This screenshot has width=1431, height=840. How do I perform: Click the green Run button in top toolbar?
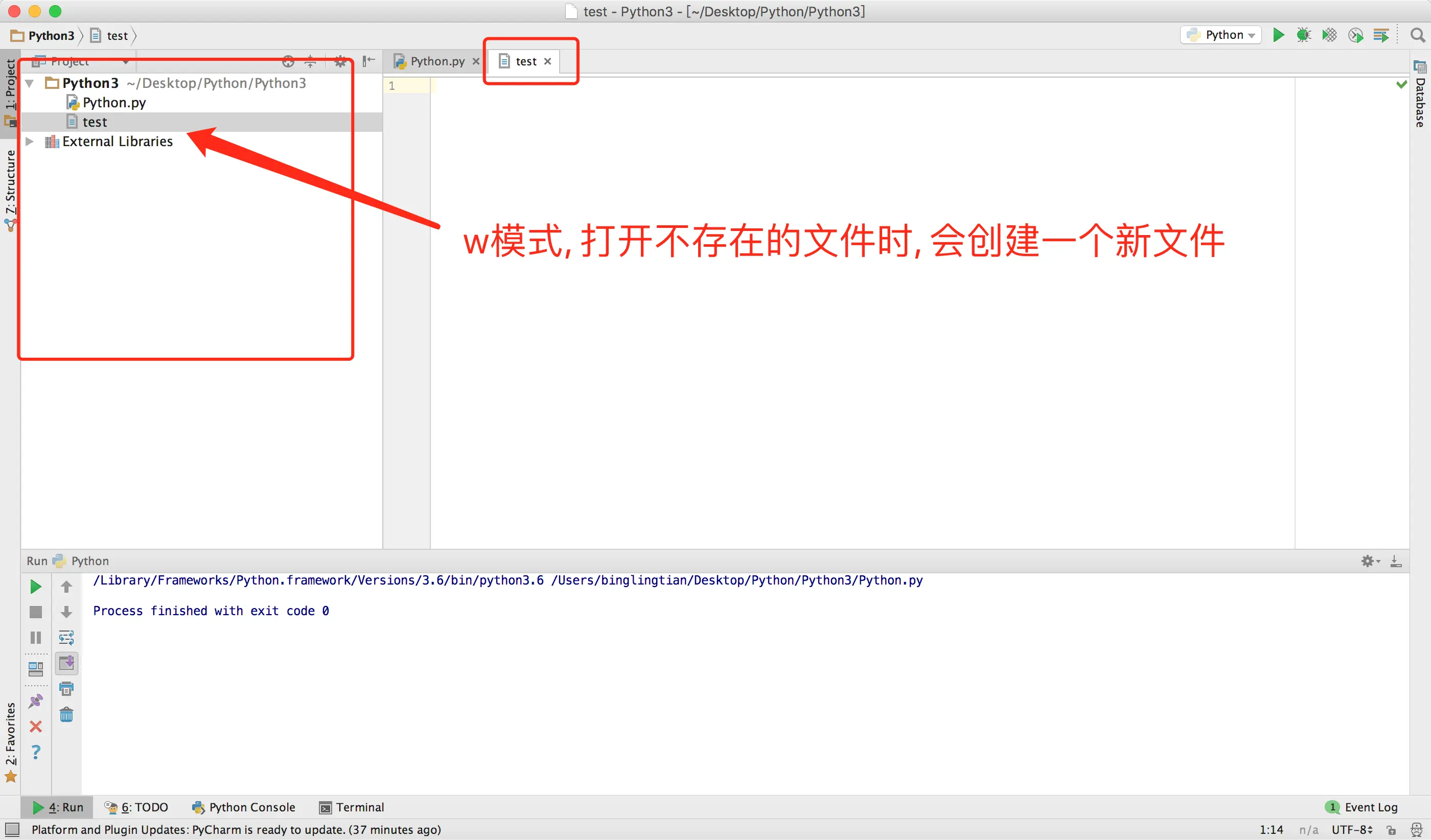(1278, 35)
